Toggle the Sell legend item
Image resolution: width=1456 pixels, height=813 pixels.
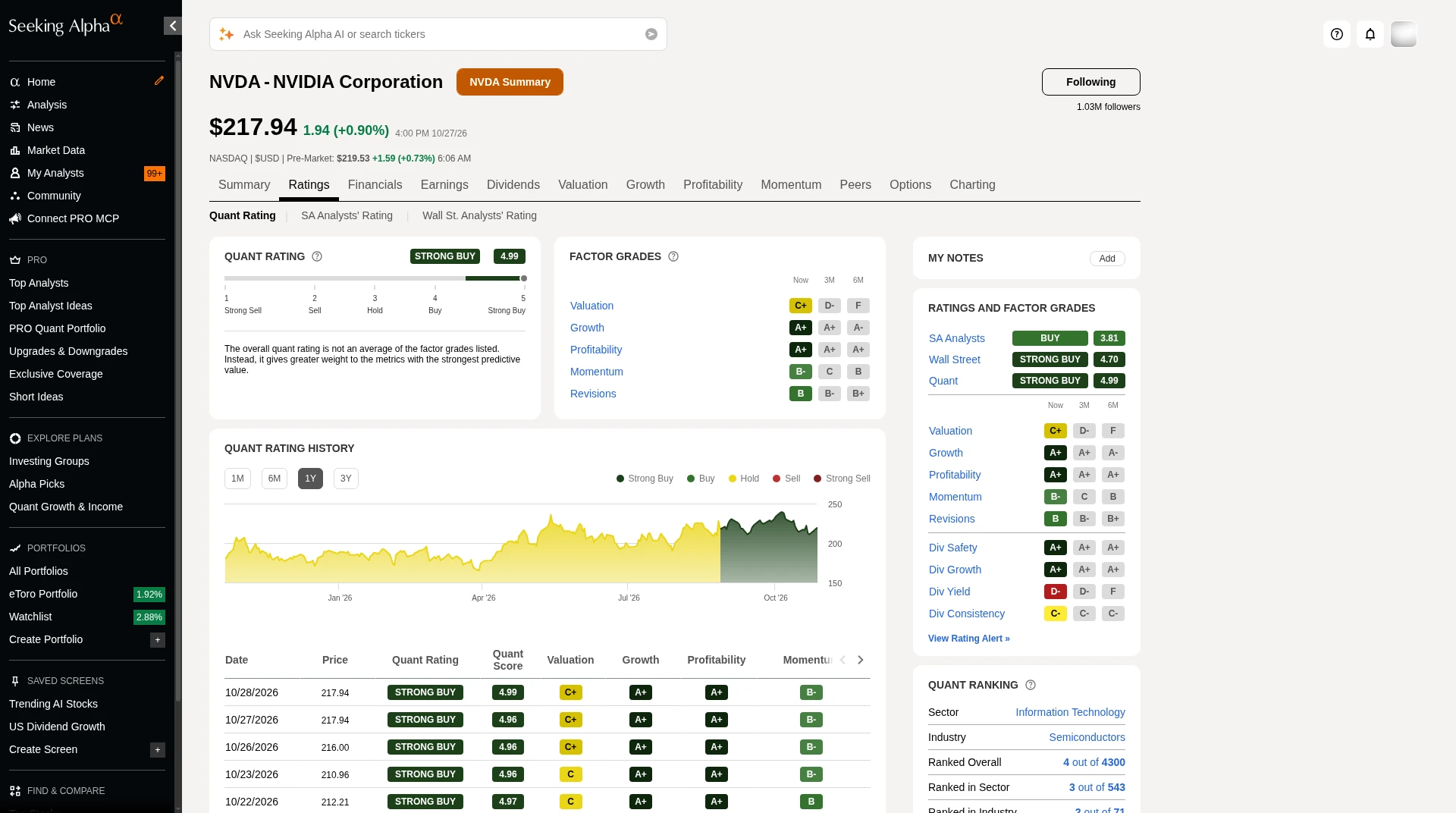pos(786,479)
